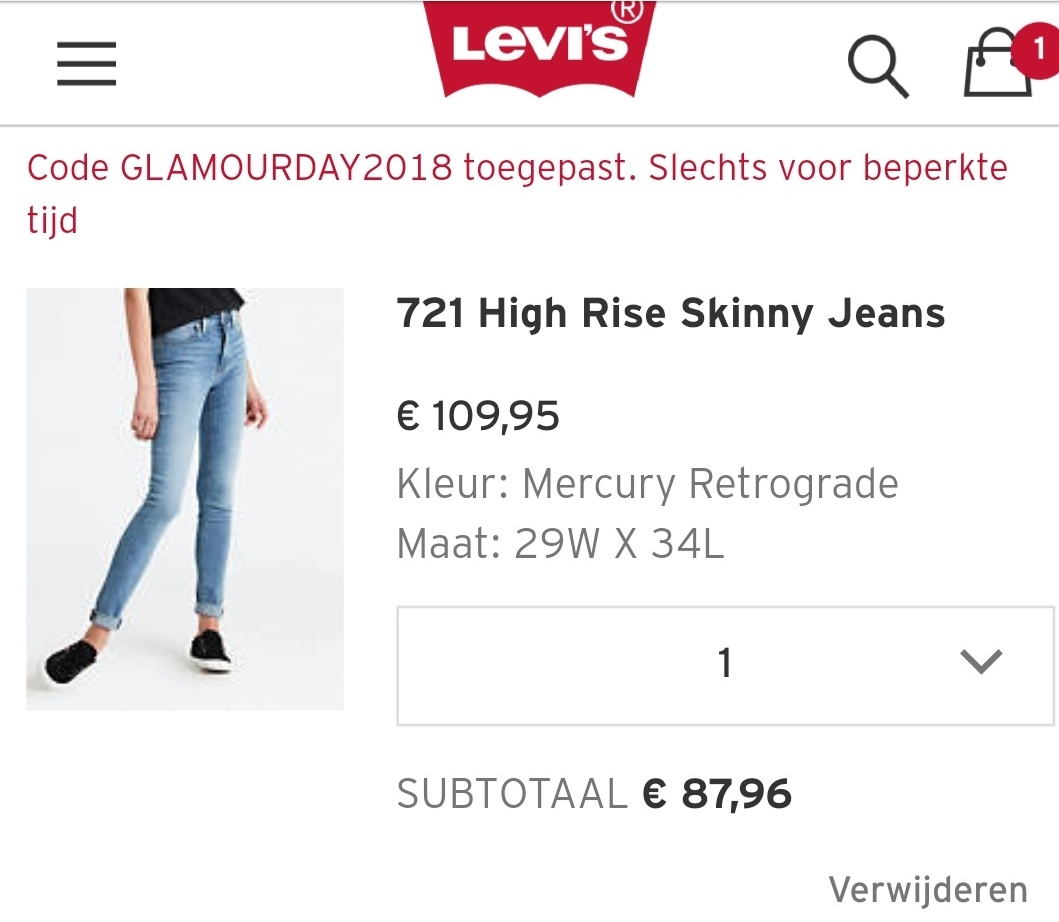Click the Maat: 29W X 34L text
The width and height of the screenshot is (1059, 922).
(x=561, y=543)
